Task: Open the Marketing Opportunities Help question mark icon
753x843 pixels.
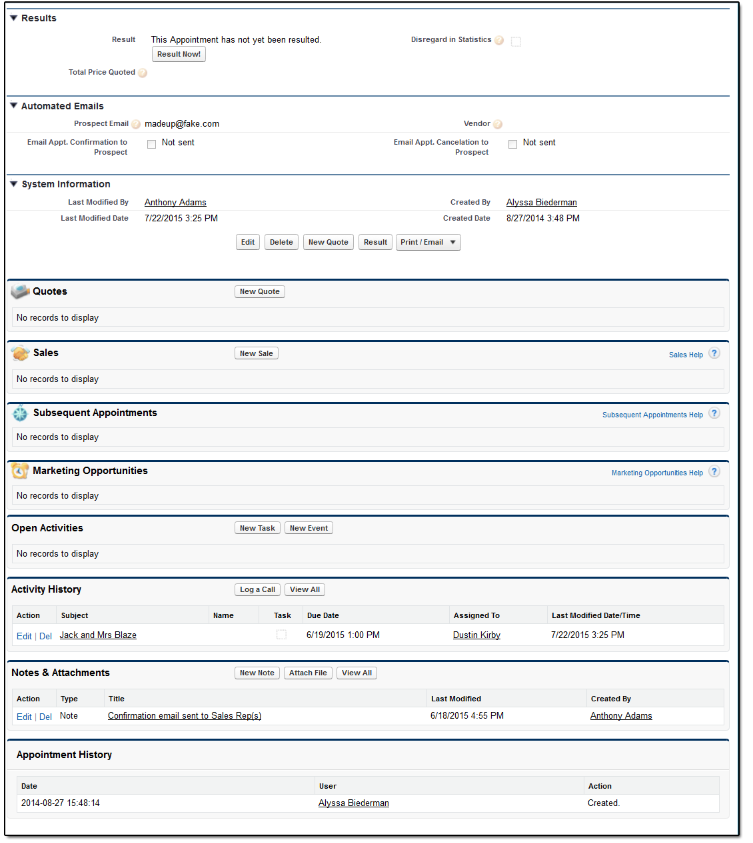Action: point(714,471)
